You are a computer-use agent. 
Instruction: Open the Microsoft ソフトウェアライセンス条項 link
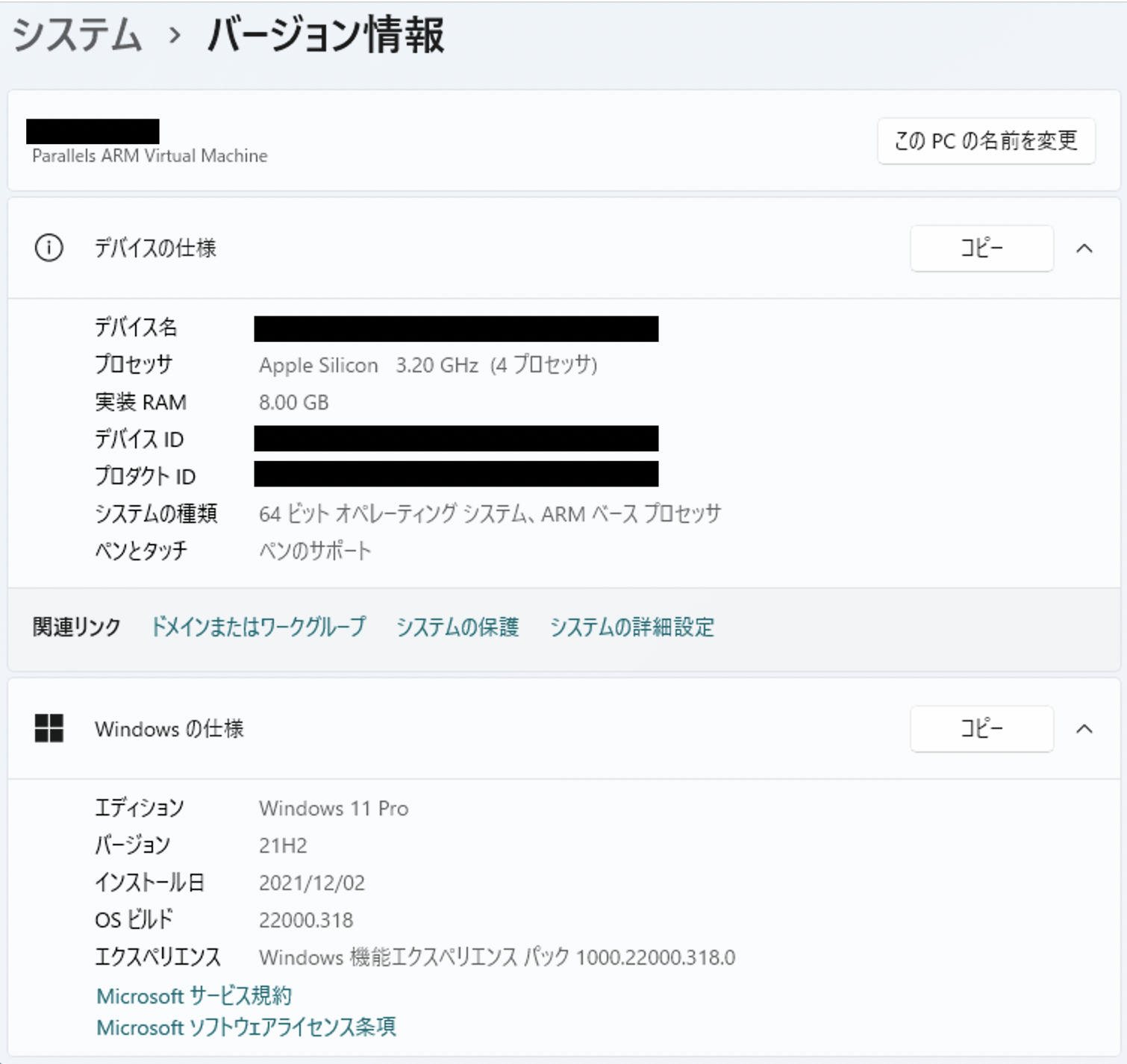[246, 1027]
